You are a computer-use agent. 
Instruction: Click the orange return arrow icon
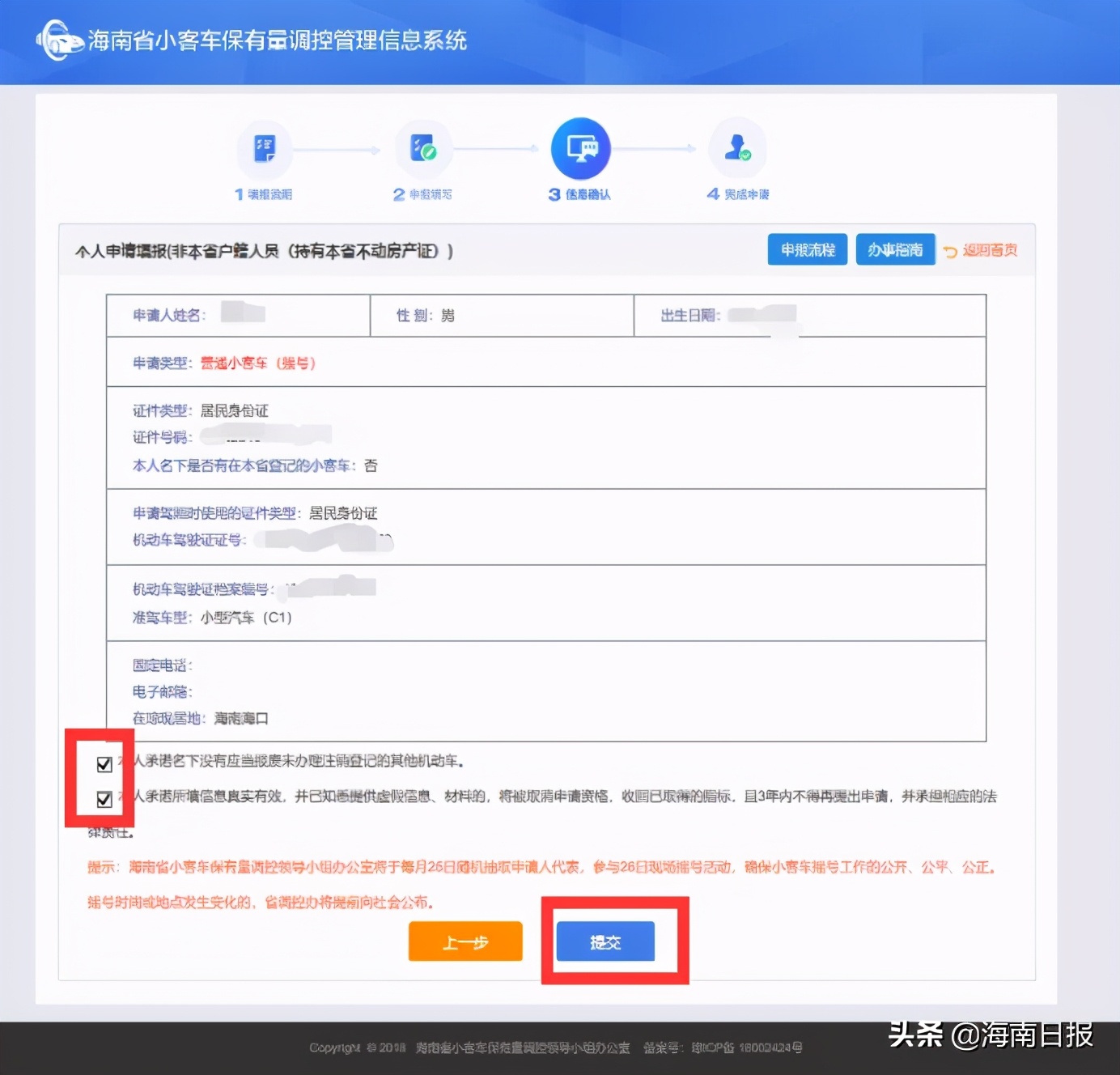click(950, 252)
